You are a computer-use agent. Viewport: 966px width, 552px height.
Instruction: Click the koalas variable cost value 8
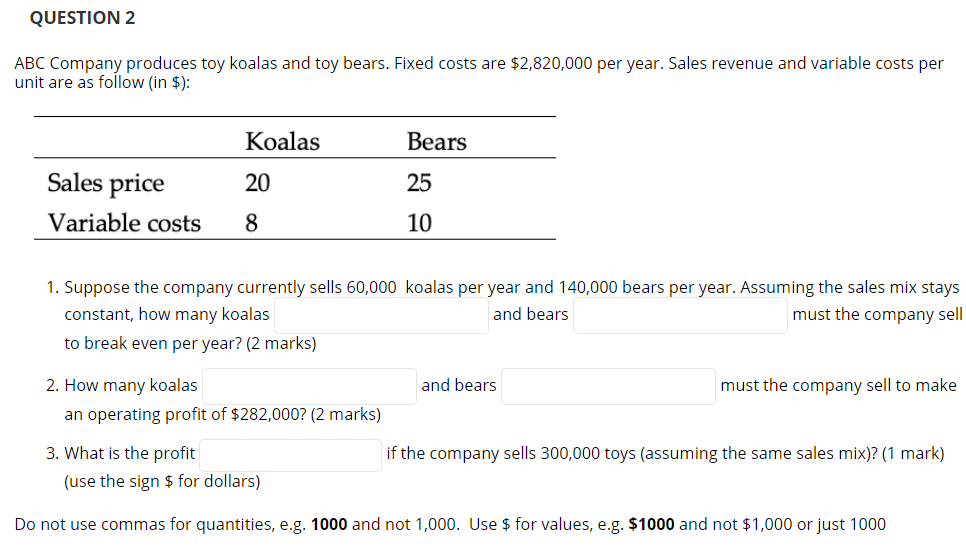click(252, 223)
